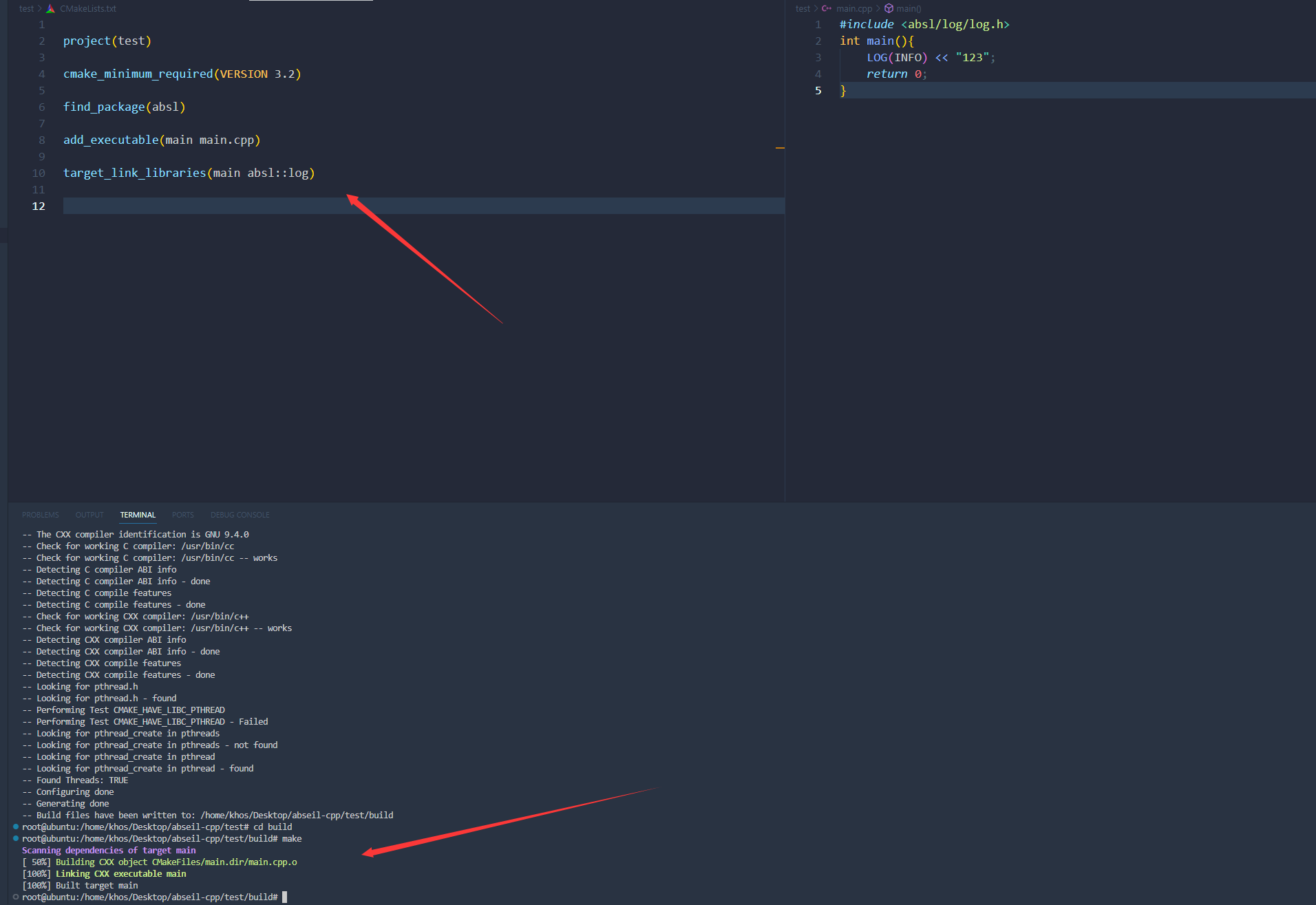Viewport: 1316px width, 905px height.
Task: Click 'add_executable(main main.cpp)' line
Action: click(162, 140)
